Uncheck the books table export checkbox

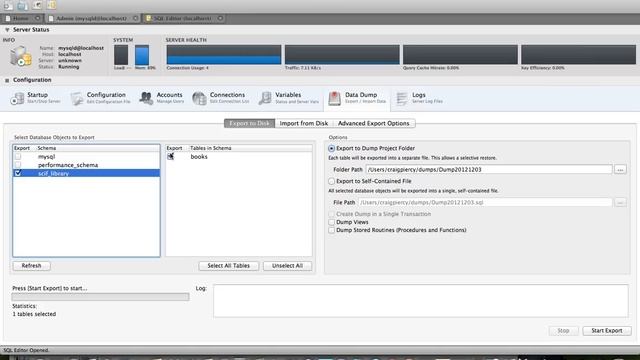(171, 156)
